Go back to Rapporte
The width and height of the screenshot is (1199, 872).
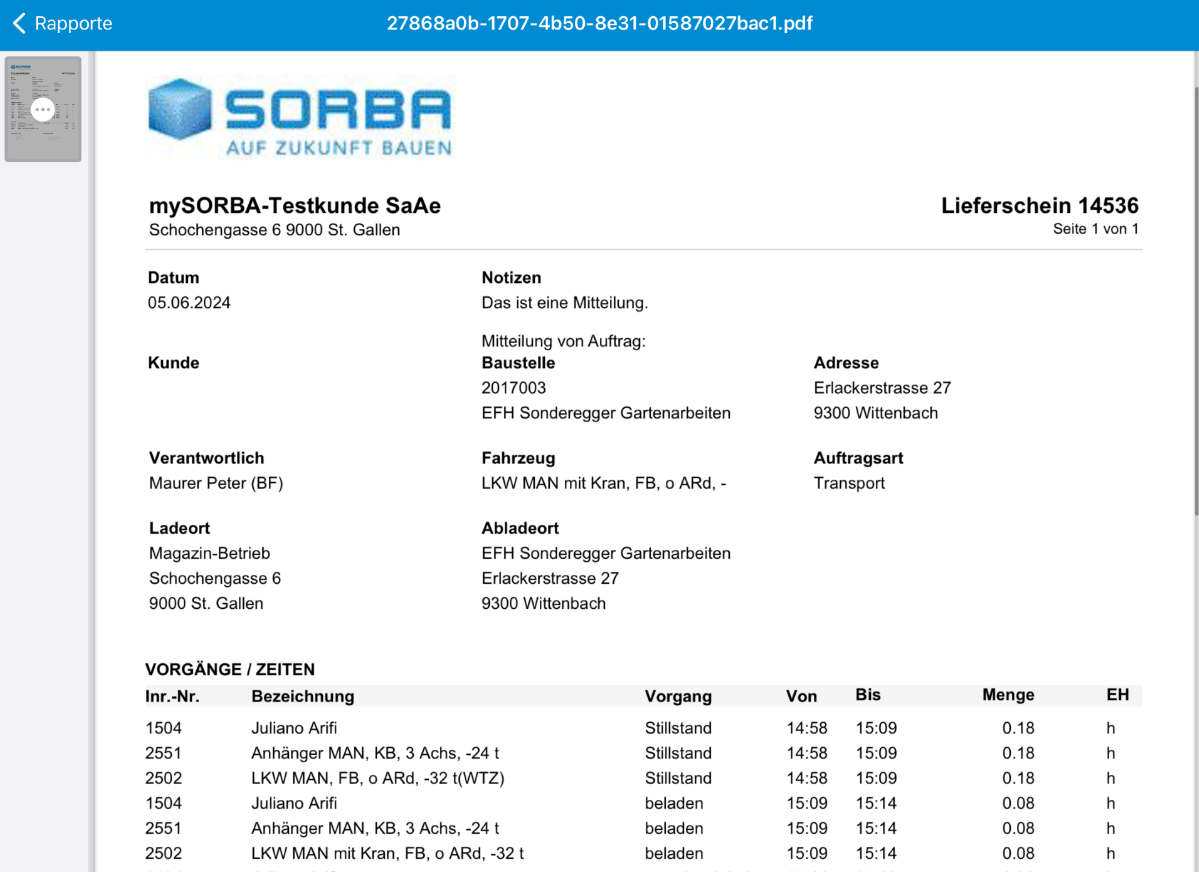63,24
